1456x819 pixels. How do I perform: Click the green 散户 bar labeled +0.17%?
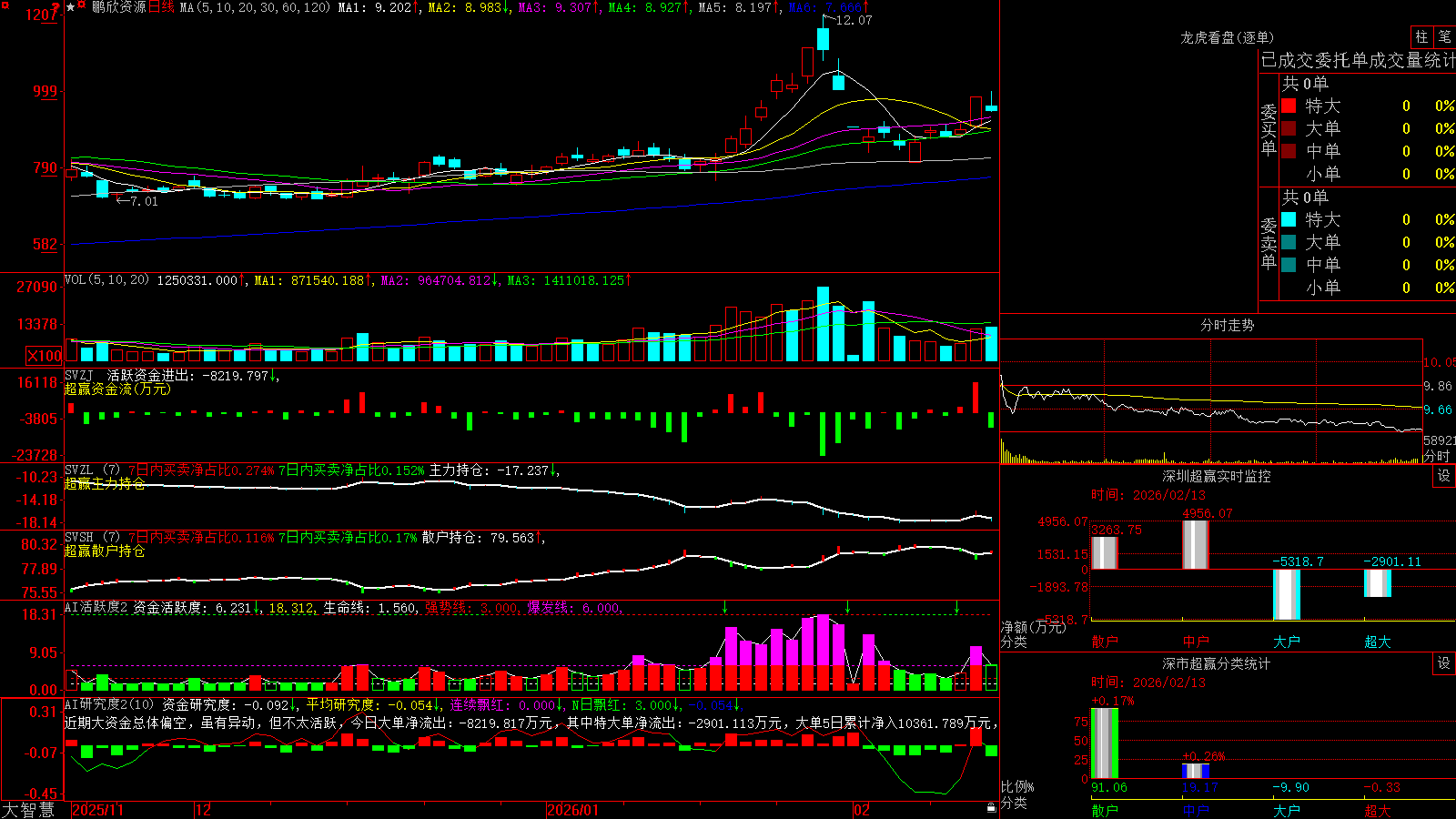click(x=1104, y=743)
